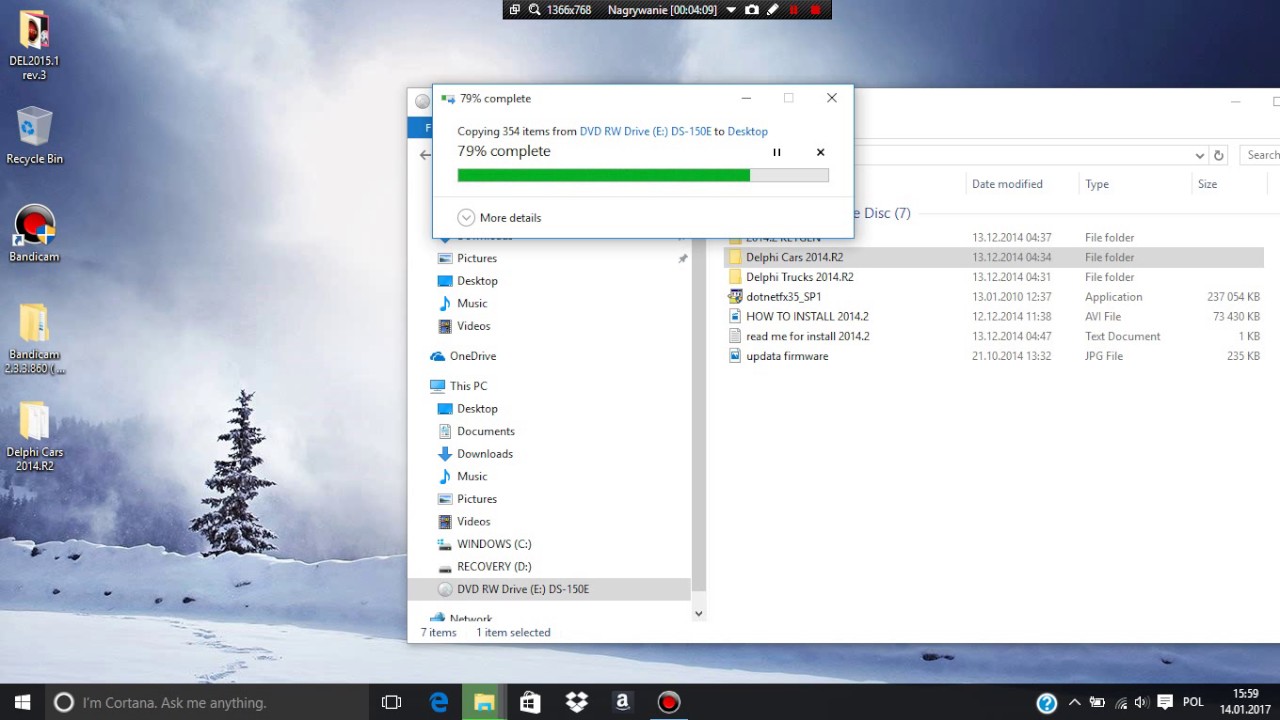Open Amazon from the taskbar

click(x=623, y=703)
